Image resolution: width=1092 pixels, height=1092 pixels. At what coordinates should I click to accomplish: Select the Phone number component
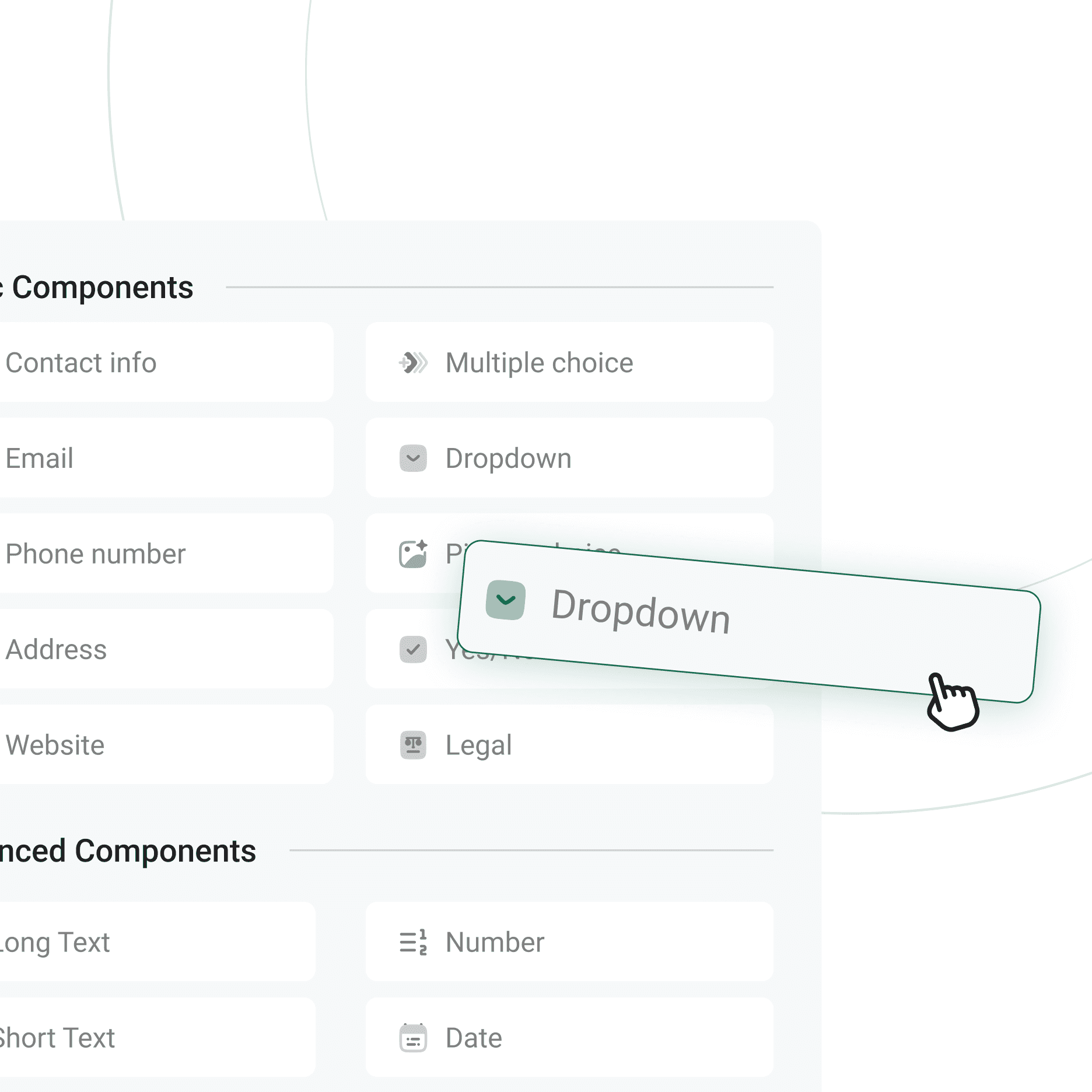coord(157,554)
